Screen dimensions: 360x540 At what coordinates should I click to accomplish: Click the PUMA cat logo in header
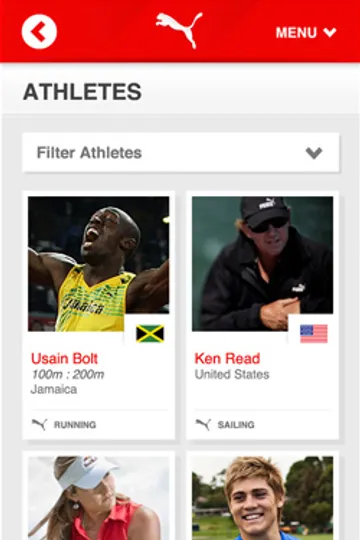[179, 30]
